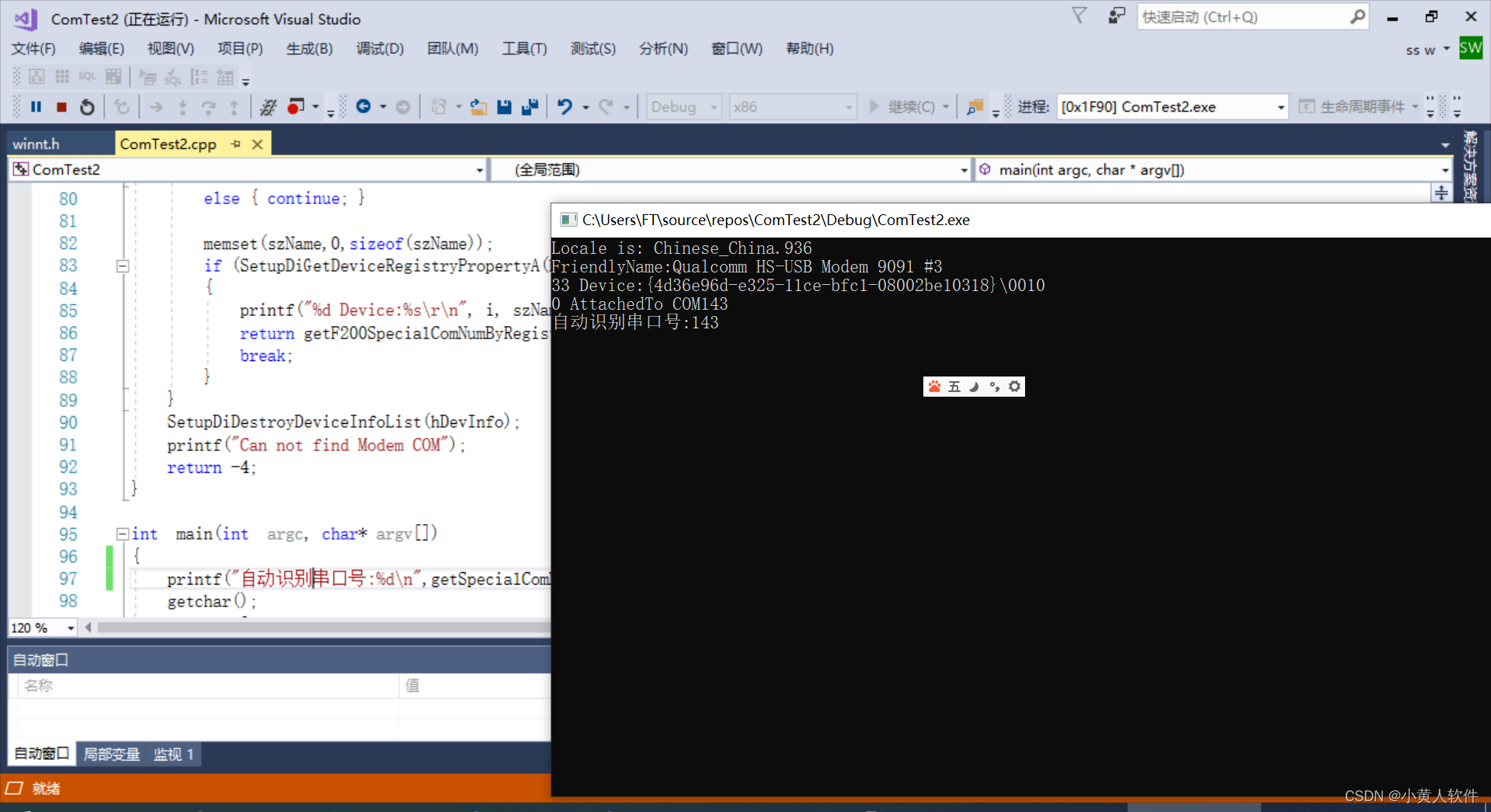Click the 值 column header

coord(475,685)
